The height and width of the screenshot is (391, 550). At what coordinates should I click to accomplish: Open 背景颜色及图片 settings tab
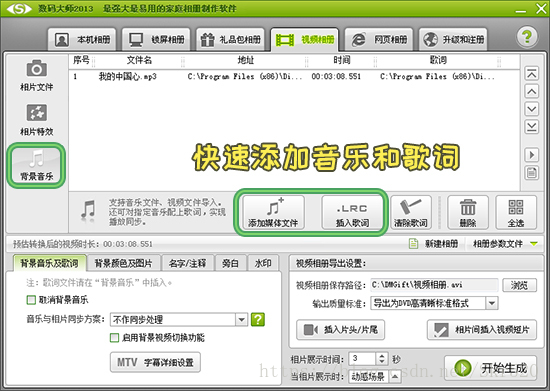pyautogui.click(x=123, y=263)
